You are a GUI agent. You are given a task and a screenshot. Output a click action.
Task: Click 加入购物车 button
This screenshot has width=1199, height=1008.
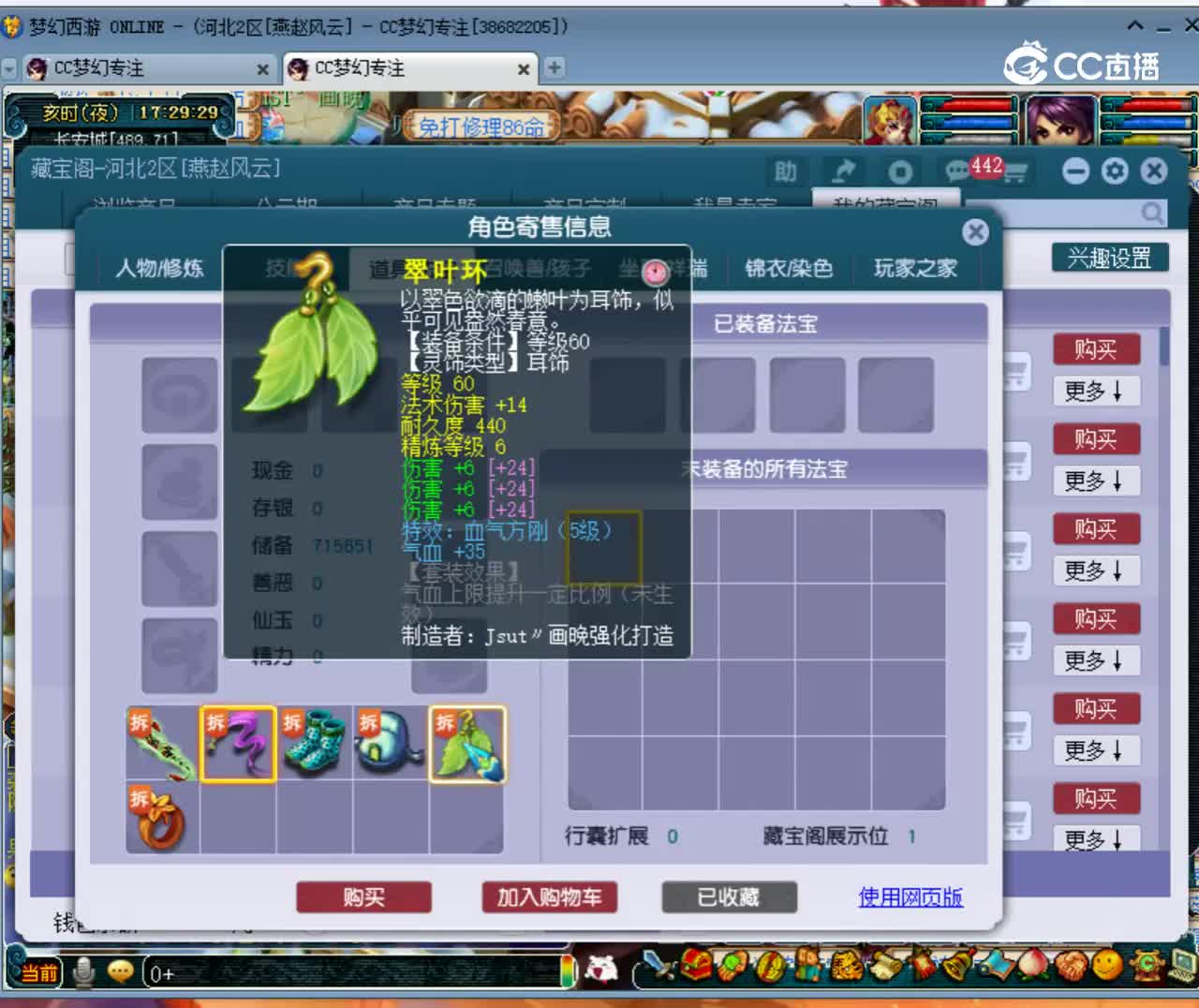click(549, 897)
